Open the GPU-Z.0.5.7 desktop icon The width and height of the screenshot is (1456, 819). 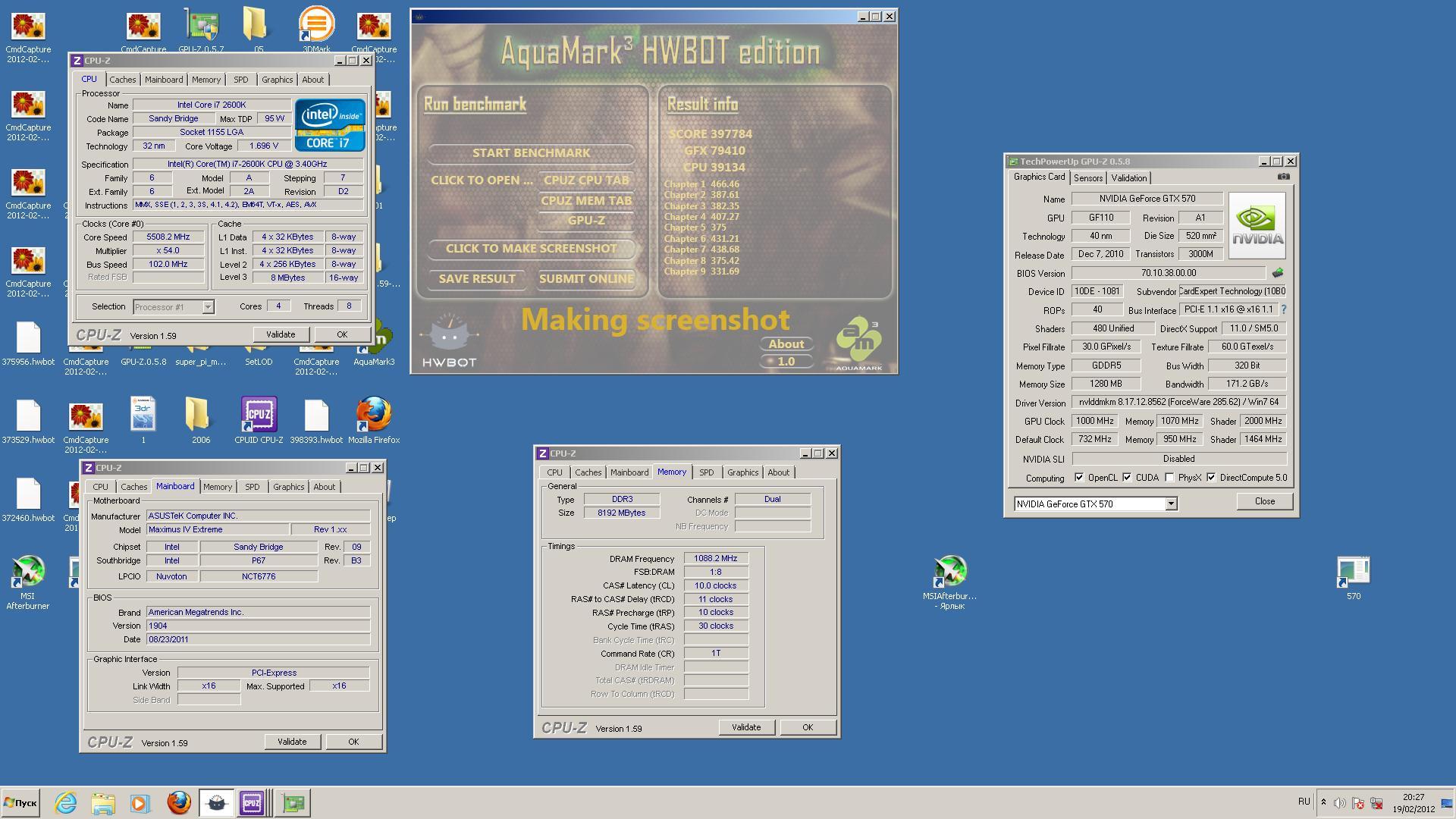coord(201,29)
